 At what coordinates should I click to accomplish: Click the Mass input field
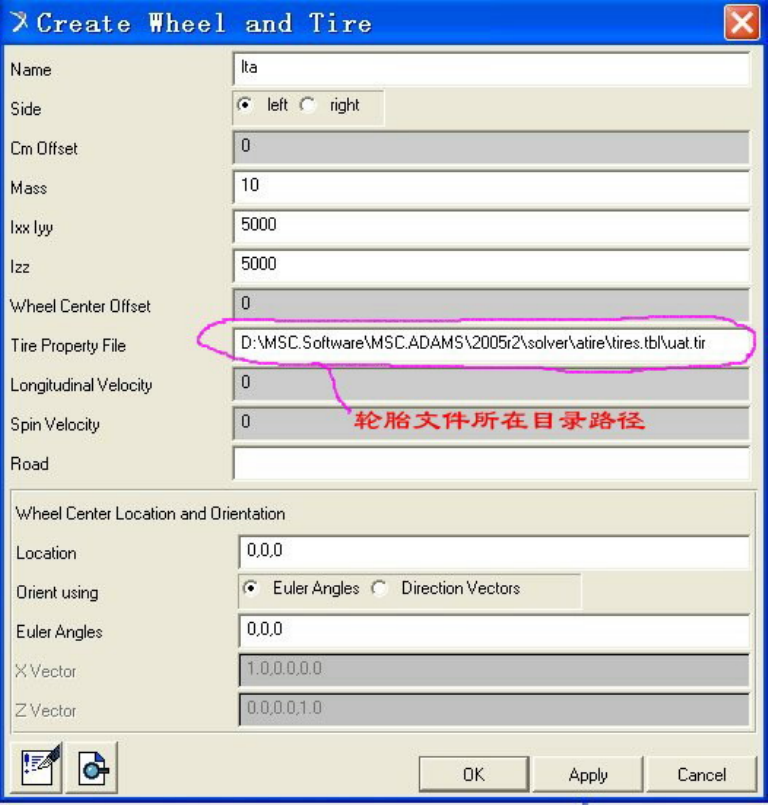coord(491,187)
